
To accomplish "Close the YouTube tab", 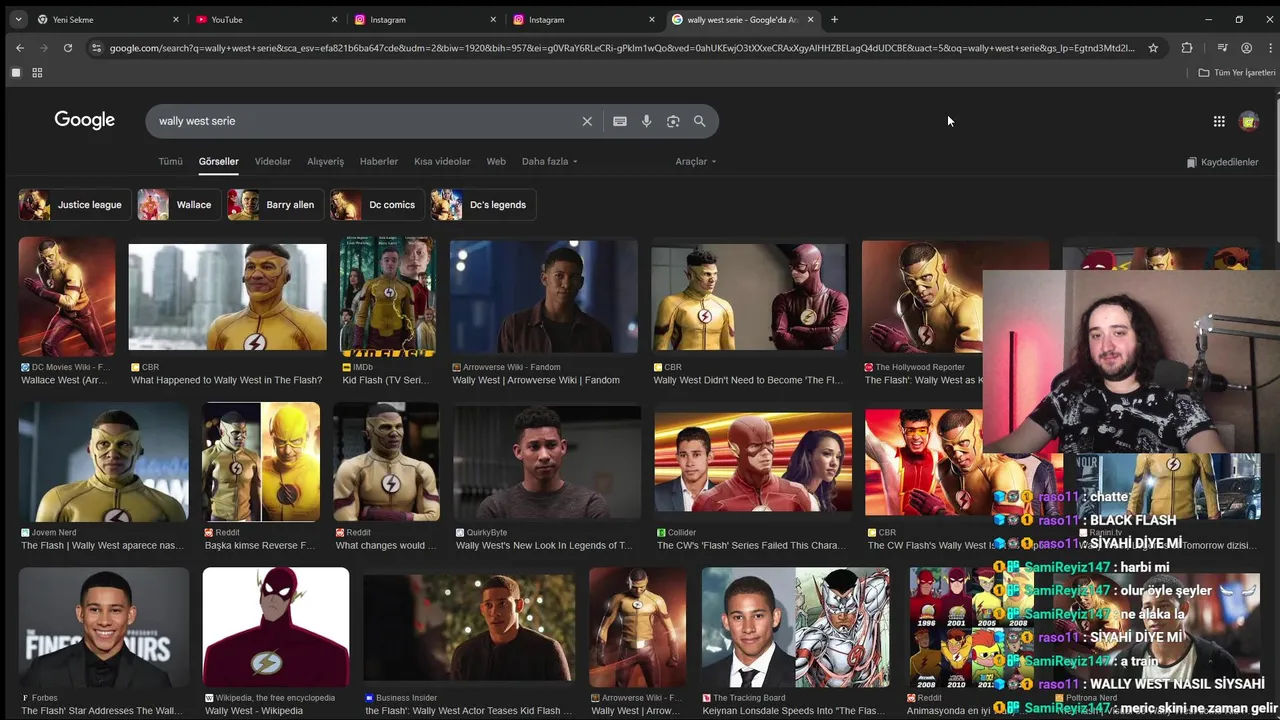I will tap(334, 19).
